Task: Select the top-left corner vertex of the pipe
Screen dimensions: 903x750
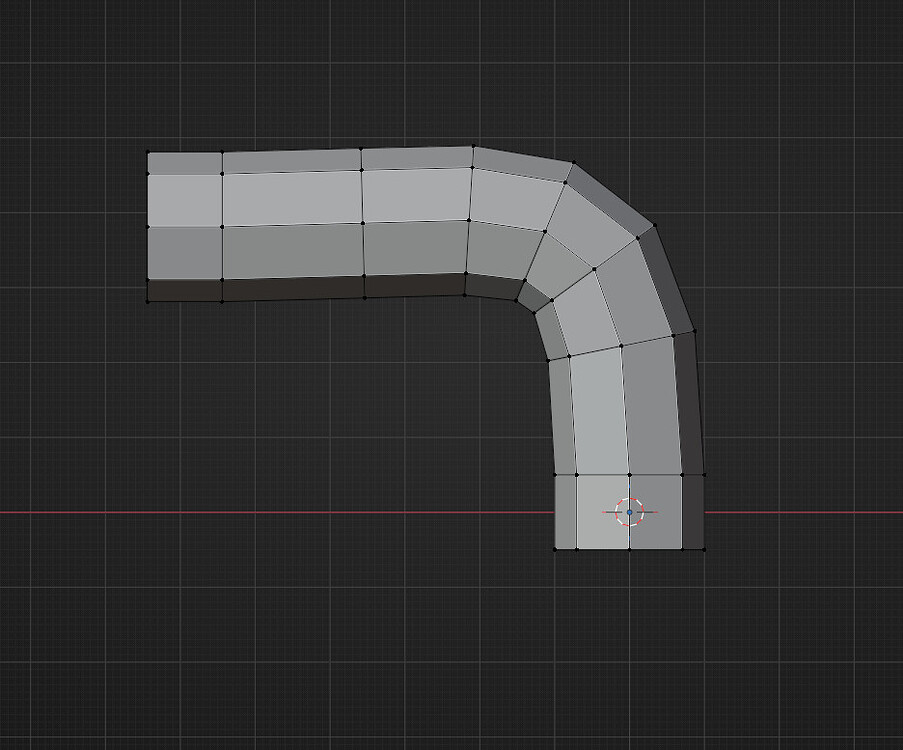Action: coord(148,153)
